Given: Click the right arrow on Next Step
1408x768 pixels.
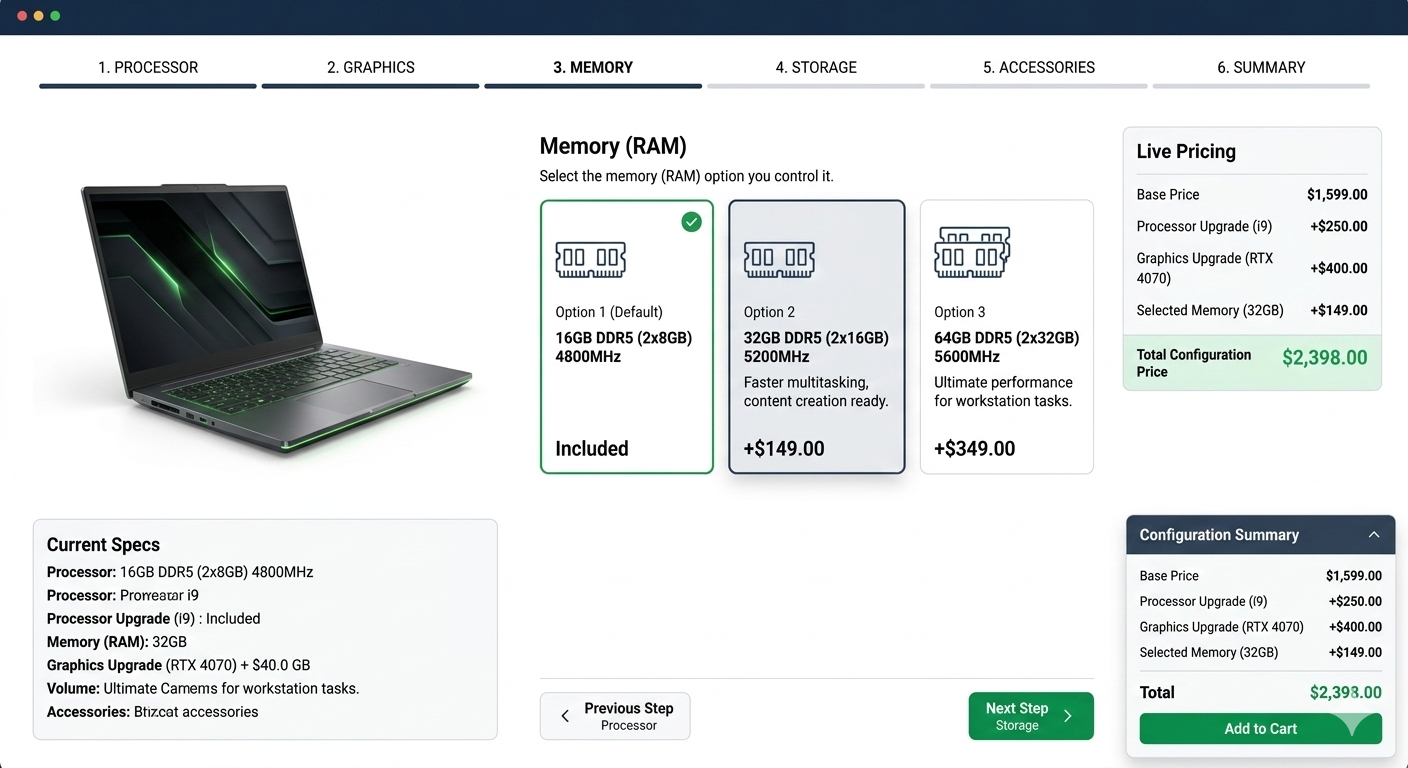Looking at the screenshot, I should tap(1068, 716).
